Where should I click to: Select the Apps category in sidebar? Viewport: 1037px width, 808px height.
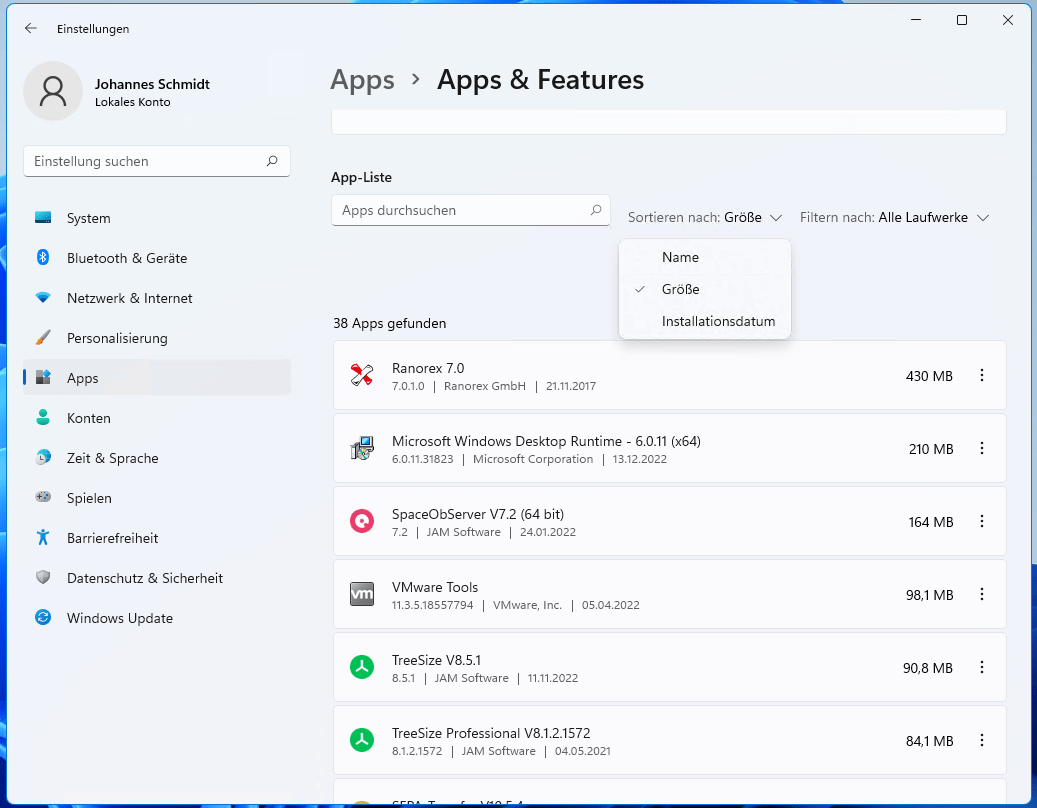click(157, 378)
